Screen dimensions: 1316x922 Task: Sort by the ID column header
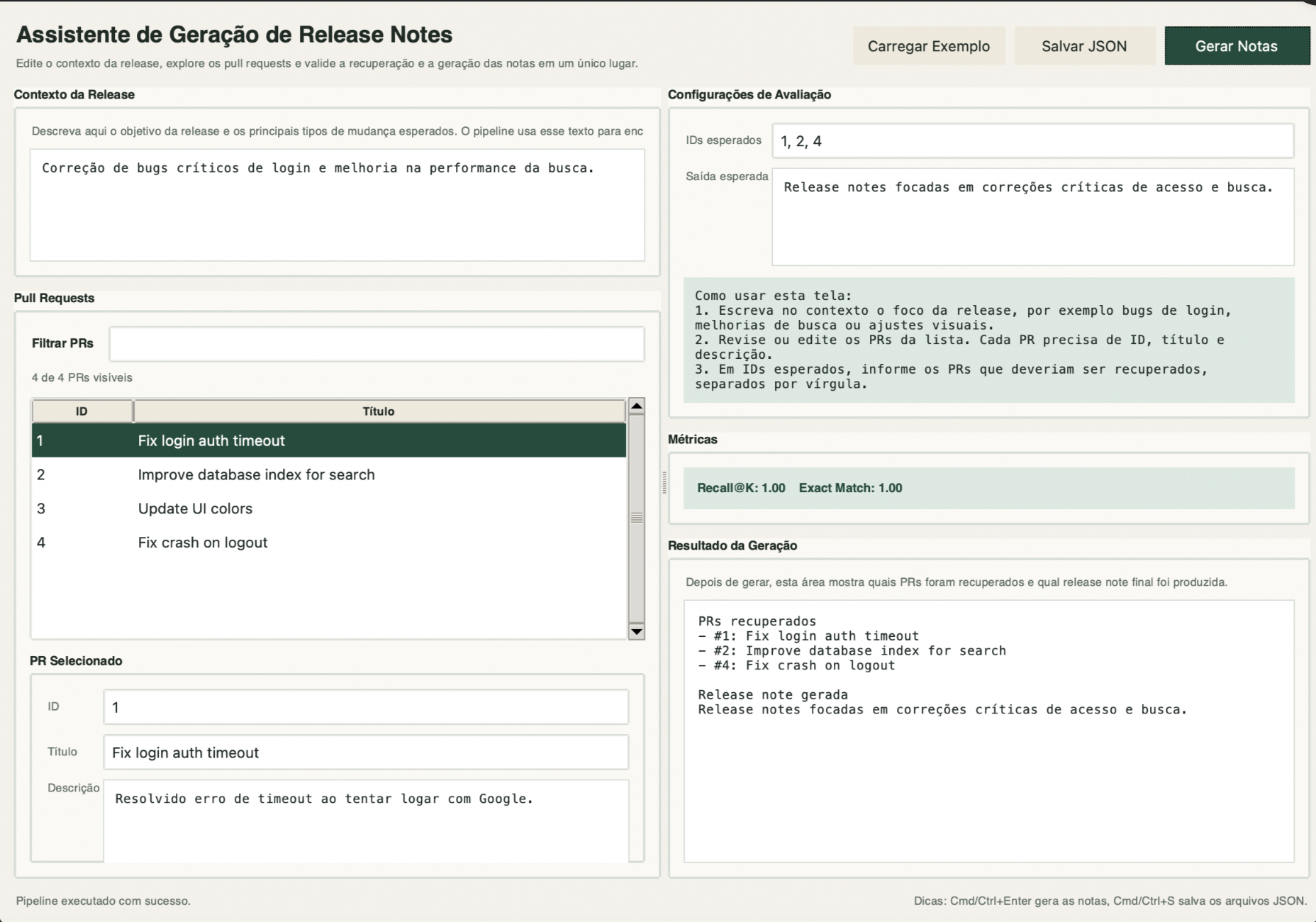point(82,411)
